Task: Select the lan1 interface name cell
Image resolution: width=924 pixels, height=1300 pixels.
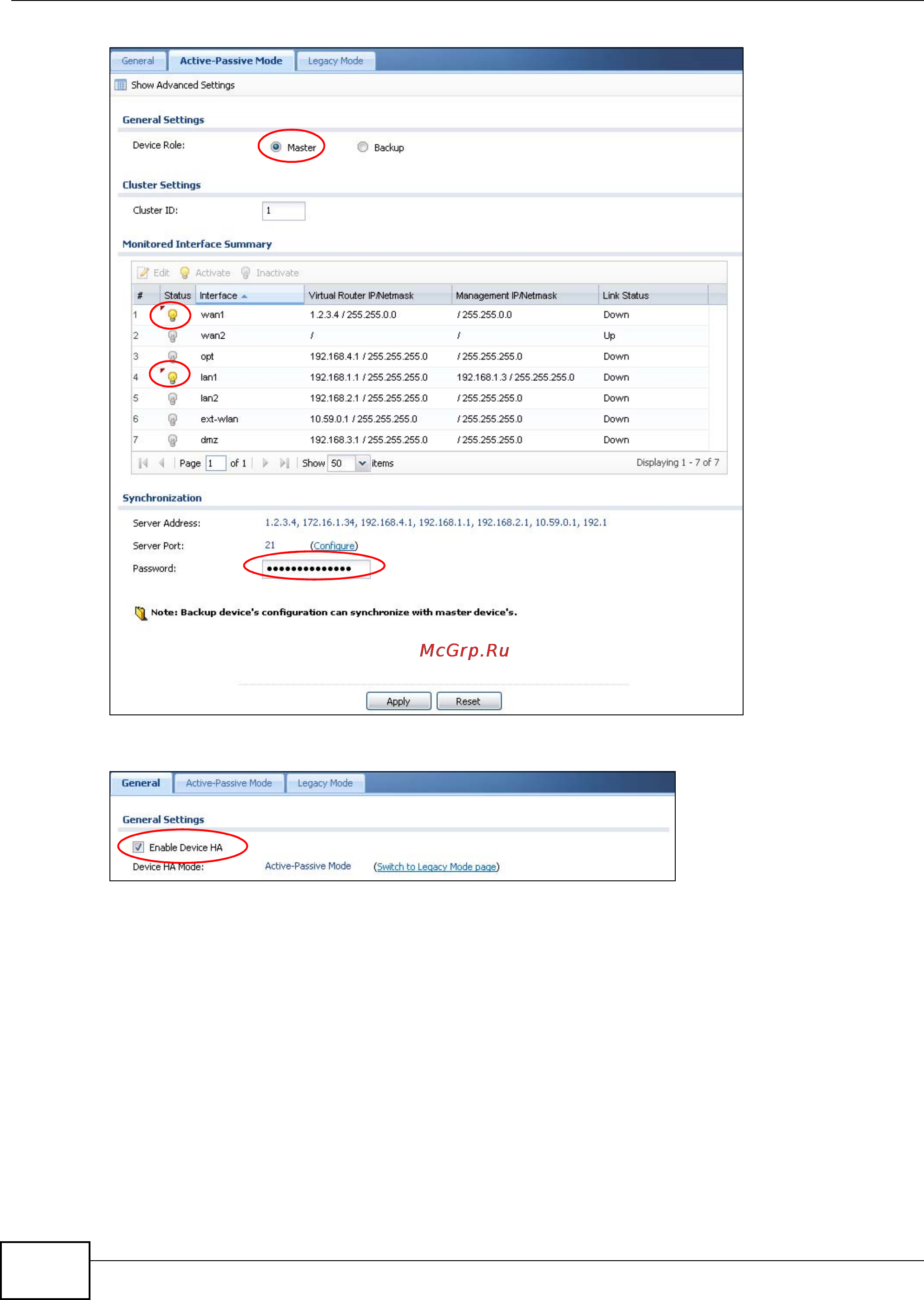Action: pyautogui.click(x=209, y=378)
